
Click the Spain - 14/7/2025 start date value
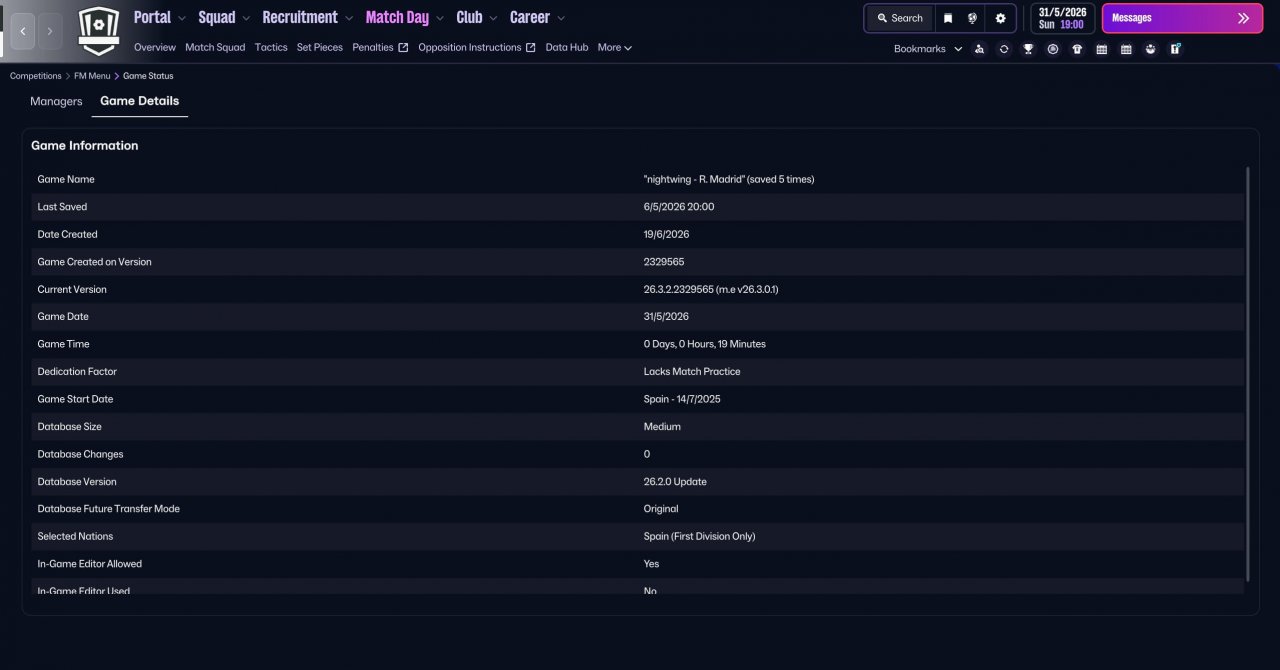tap(682, 399)
